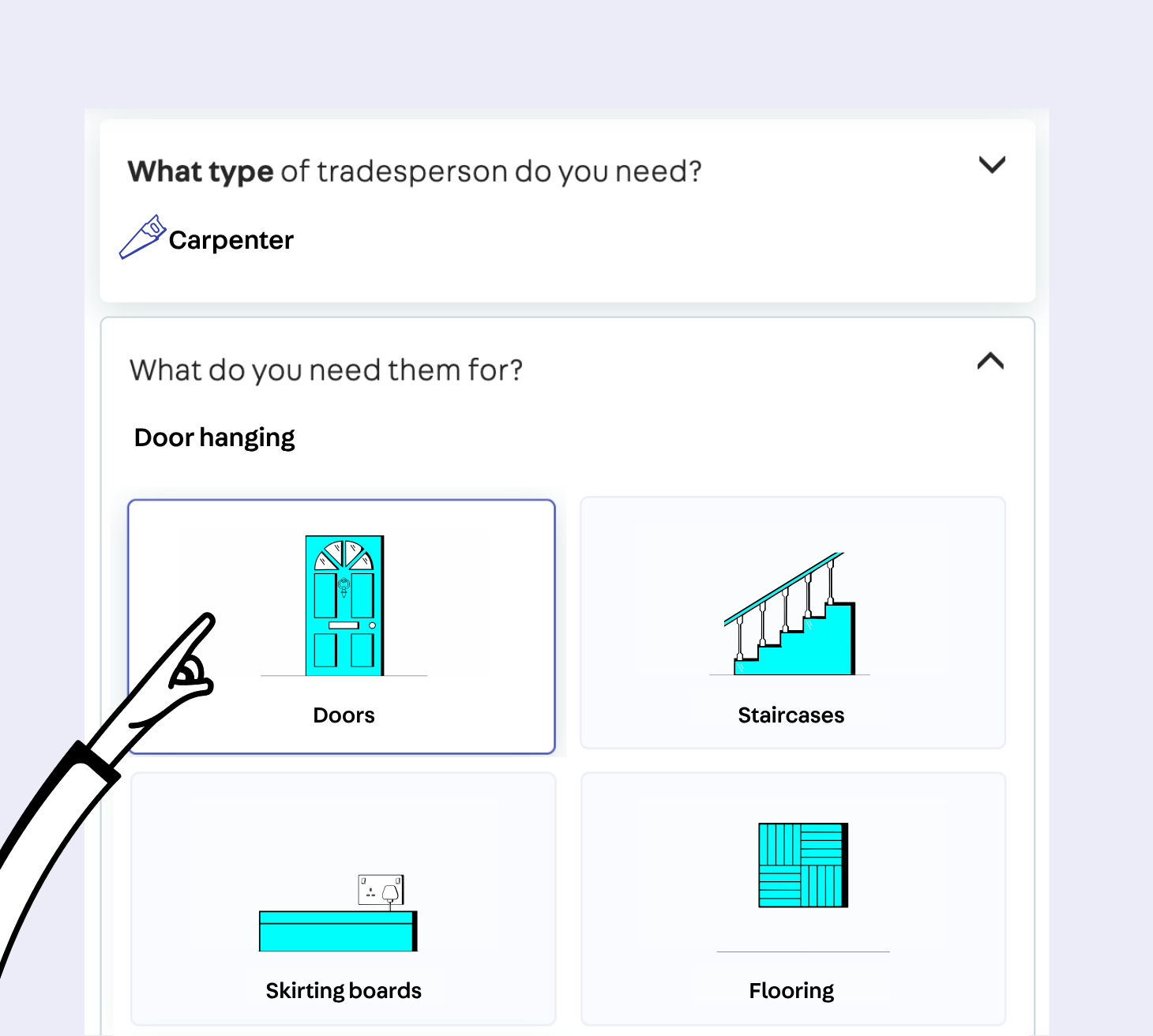Click the Staircases text label
The height and width of the screenshot is (1036, 1153).
pos(791,715)
